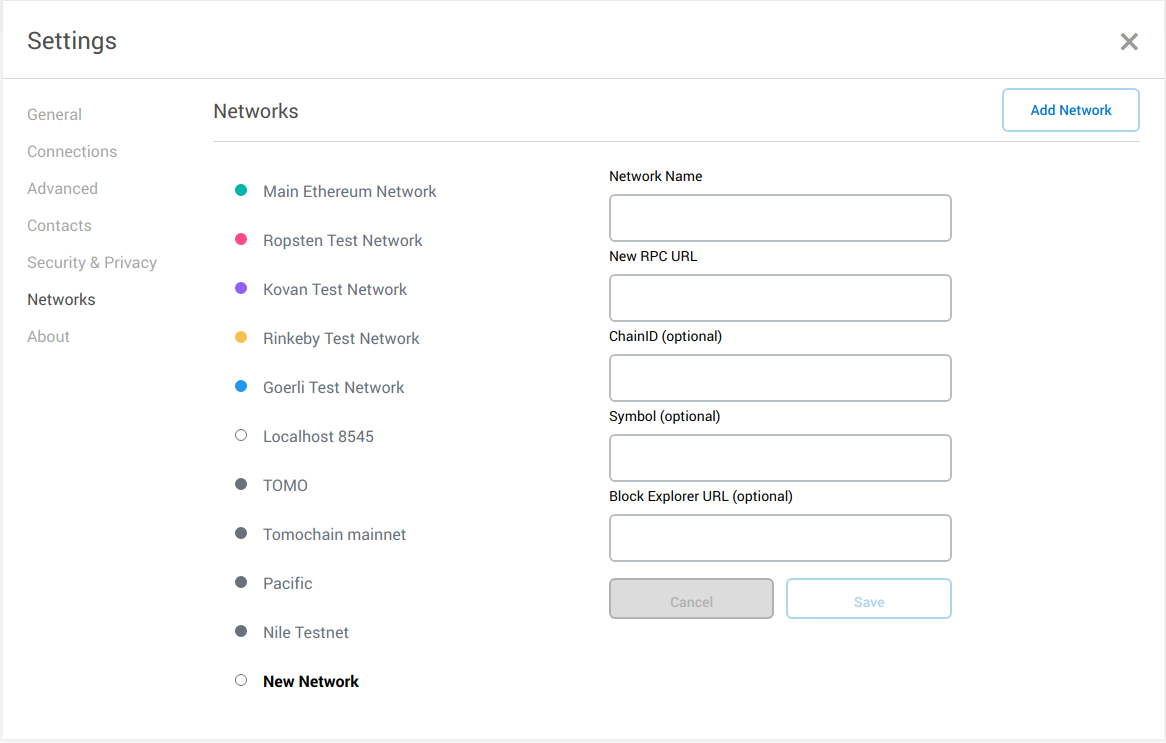Screen dimensions: 1166x743
Task: Switch to Security & Privacy settings
Action: click(x=92, y=262)
